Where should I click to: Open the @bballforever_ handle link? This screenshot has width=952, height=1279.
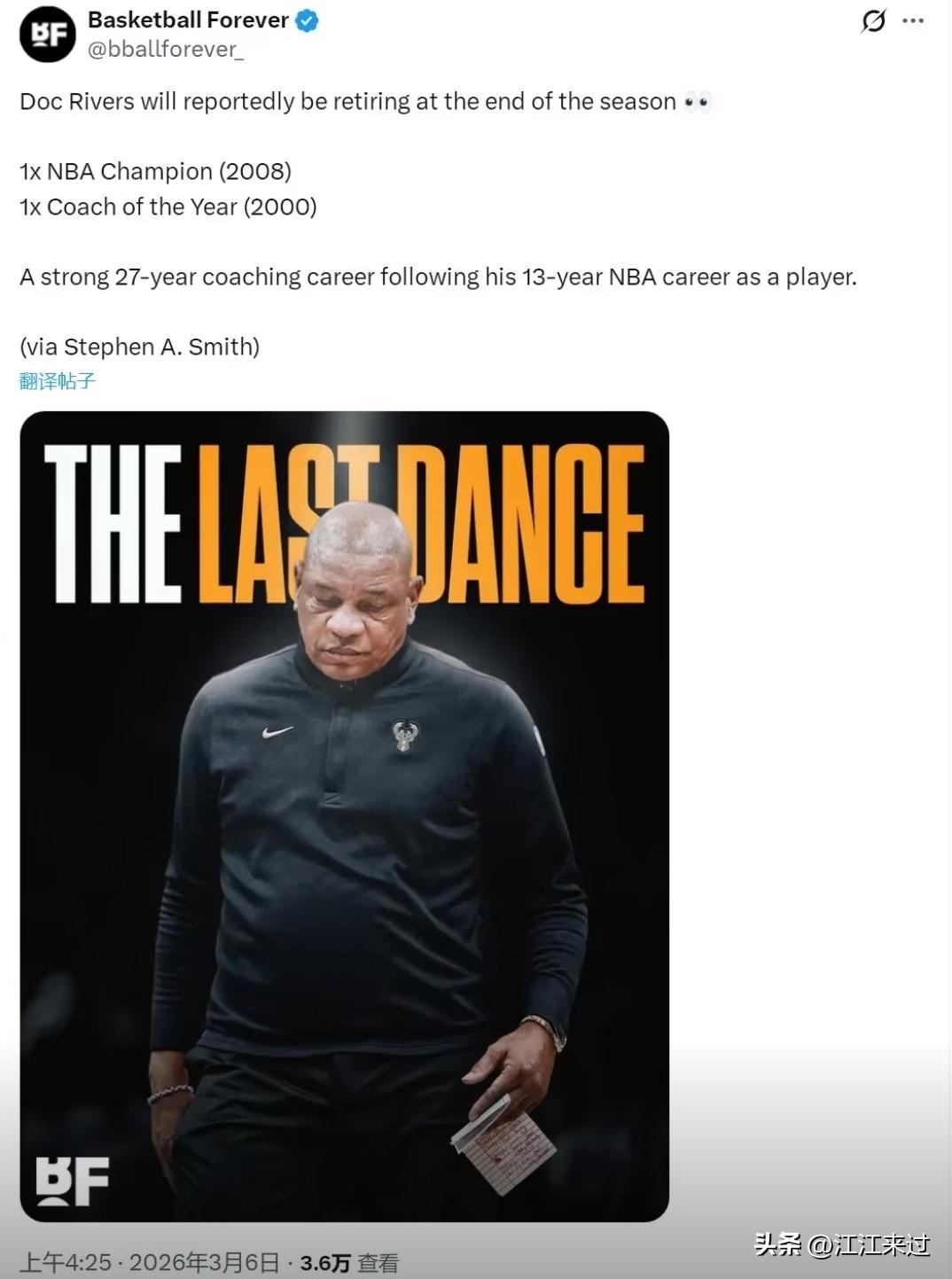[166, 50]
